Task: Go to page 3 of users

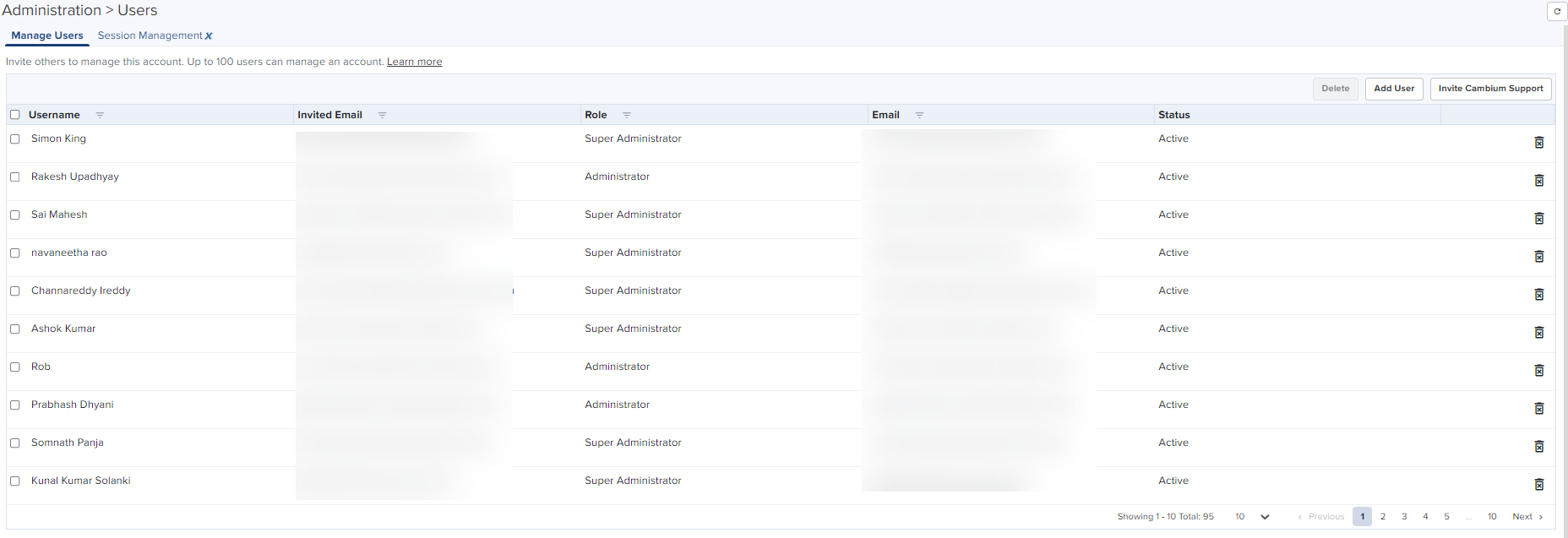Action: pos(1404,517)
